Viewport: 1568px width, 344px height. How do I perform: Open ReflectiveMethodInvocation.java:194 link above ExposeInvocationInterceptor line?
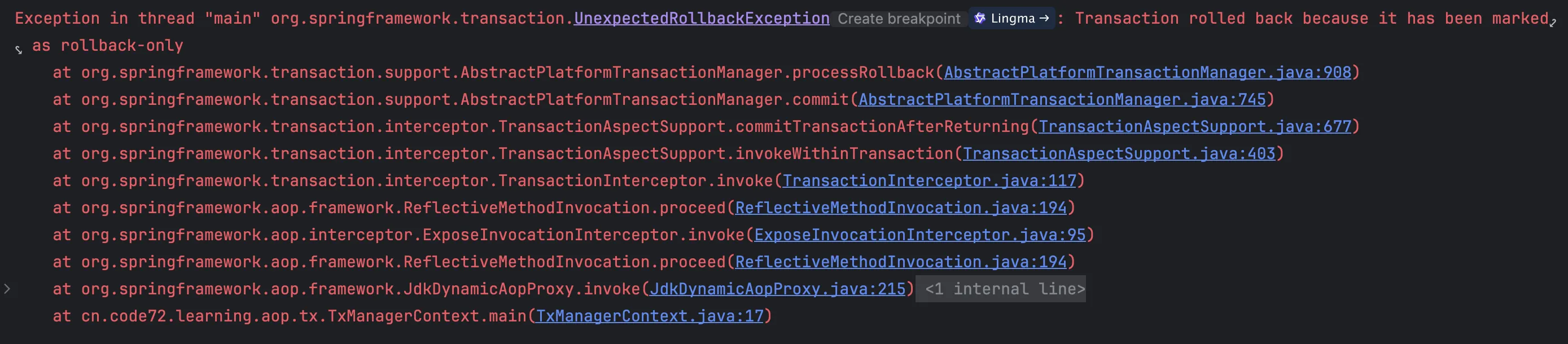901,208
